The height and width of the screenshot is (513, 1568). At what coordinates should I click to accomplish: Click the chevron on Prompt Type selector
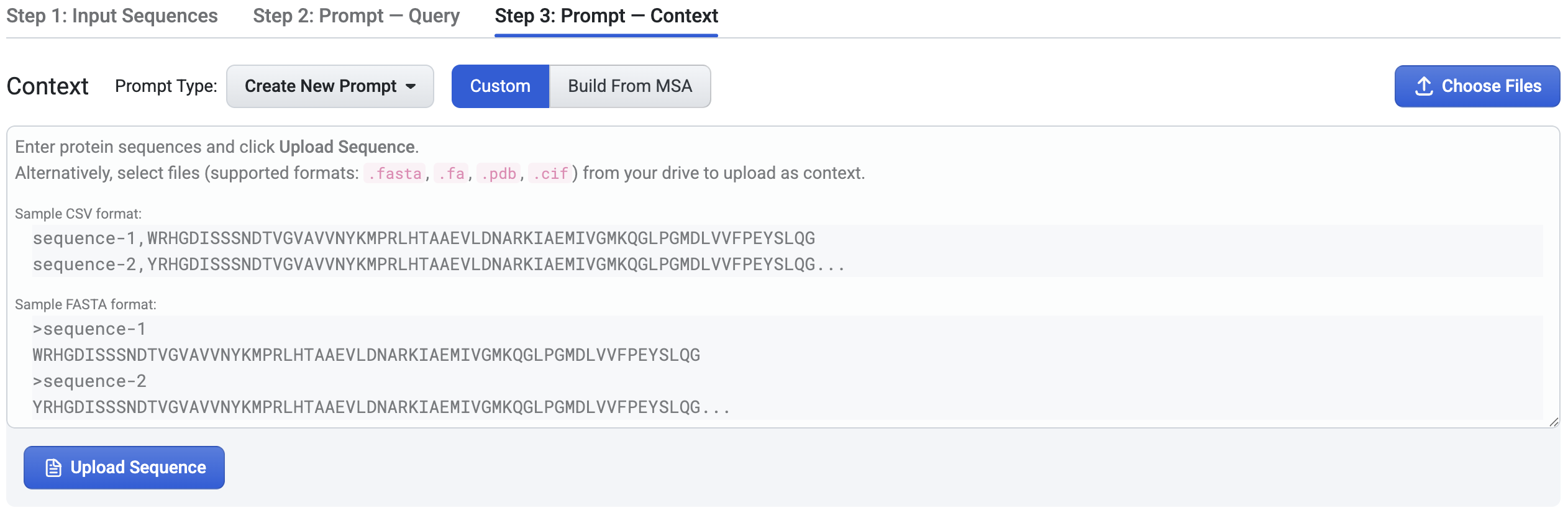[x=411, y=87]
